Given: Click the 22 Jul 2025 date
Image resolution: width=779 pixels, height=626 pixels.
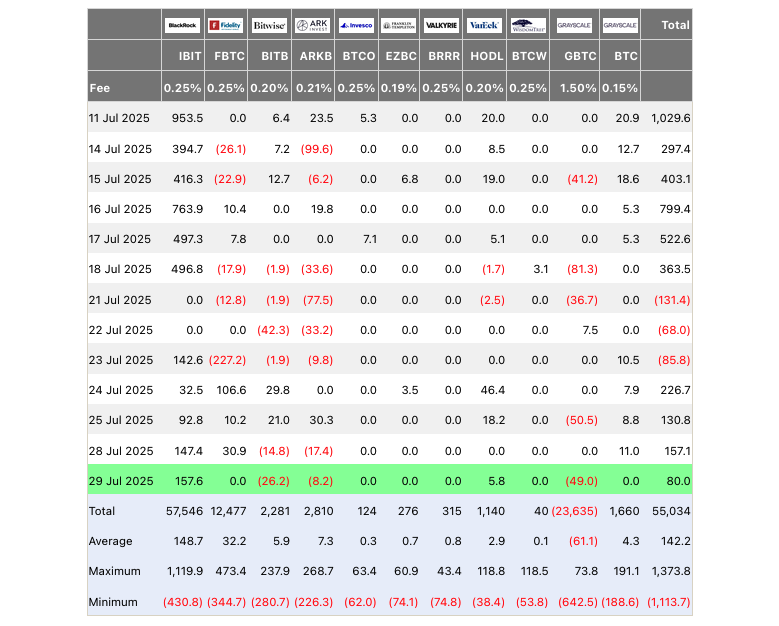Looking at the screenshot, I should [120, 330].
